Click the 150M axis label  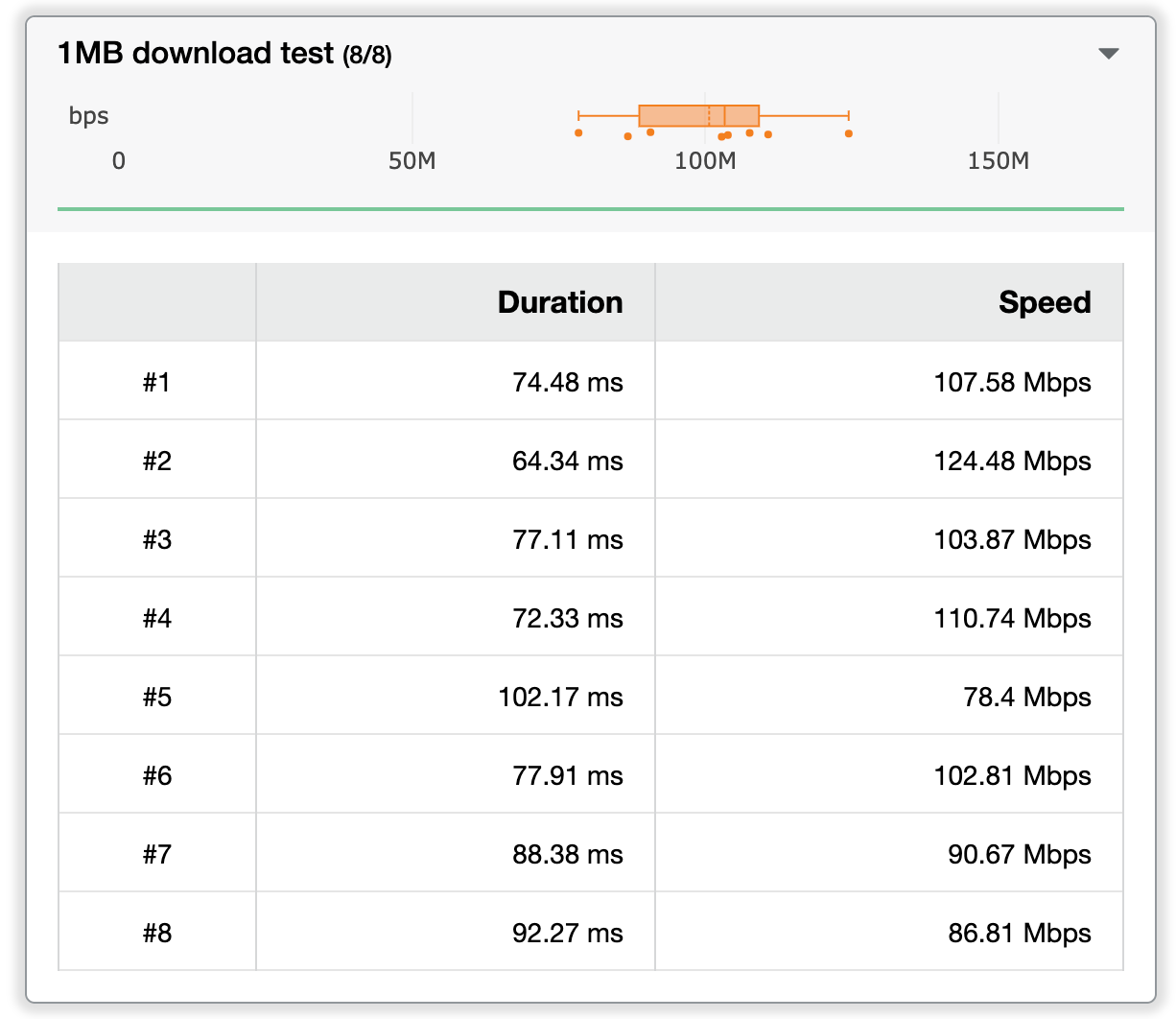click(x=998, y=161)
